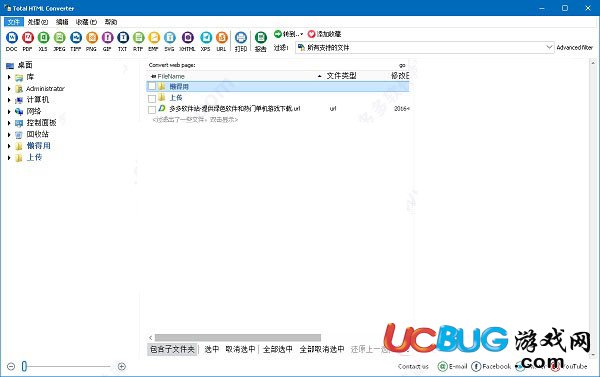Screen dimensions: 600x377
Task: Open the 文件 menu
Action: [x=14, y=22]
